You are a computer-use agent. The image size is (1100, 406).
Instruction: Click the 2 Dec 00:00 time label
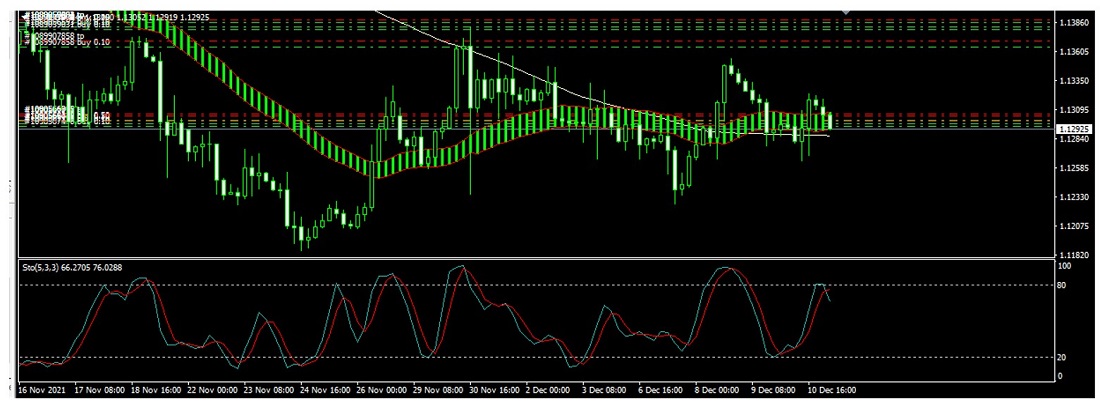click(550, 389)
